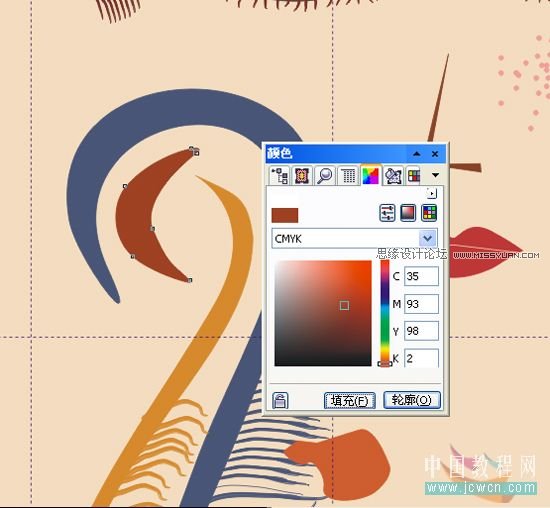Open the Object Manager docker tab

[280, 175]
